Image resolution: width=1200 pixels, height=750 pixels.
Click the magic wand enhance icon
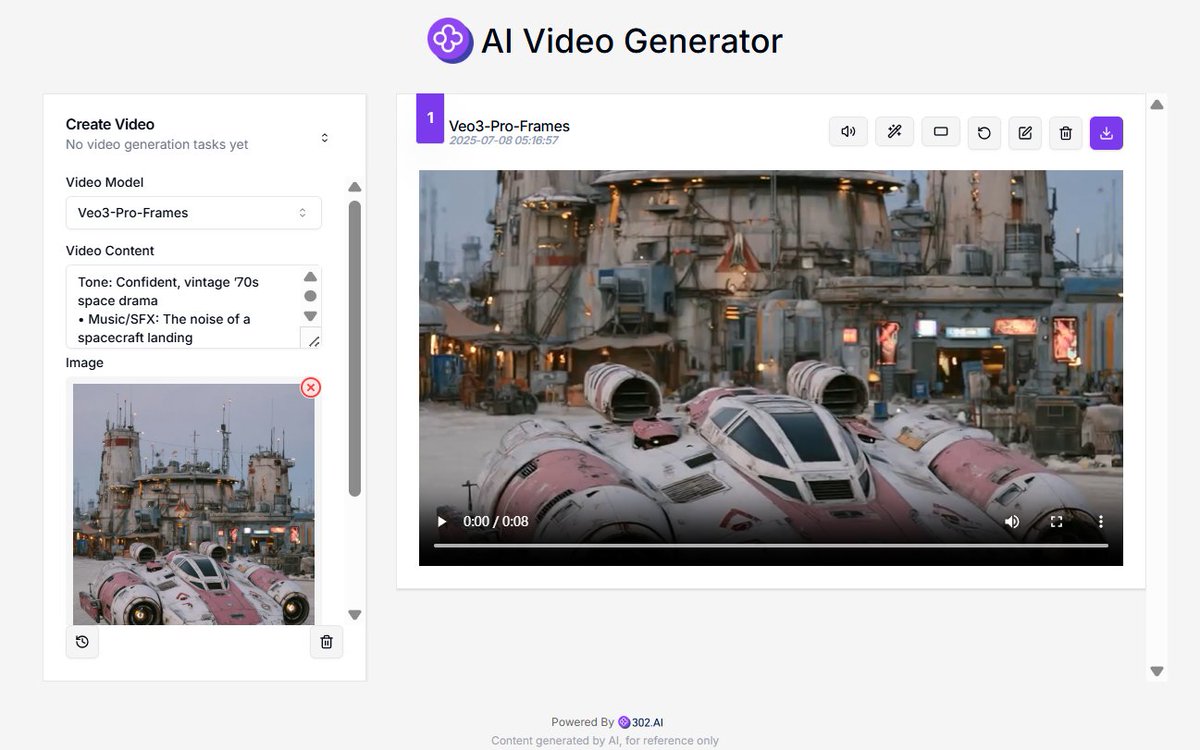(x=895, y=132)
